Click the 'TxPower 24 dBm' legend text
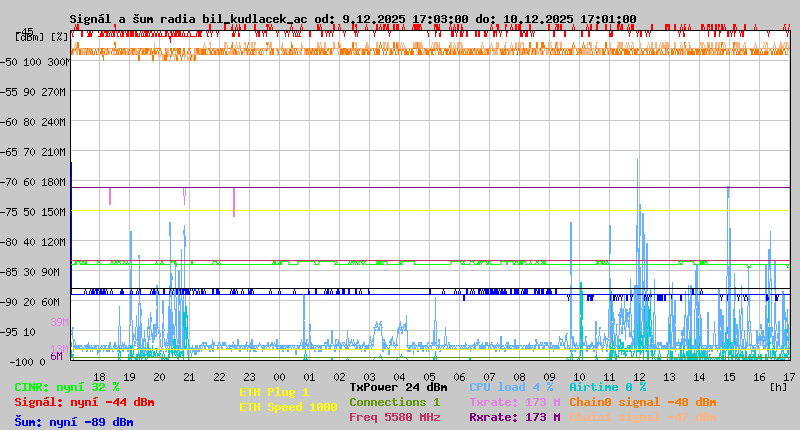800x430 pixels. (398, 387)
